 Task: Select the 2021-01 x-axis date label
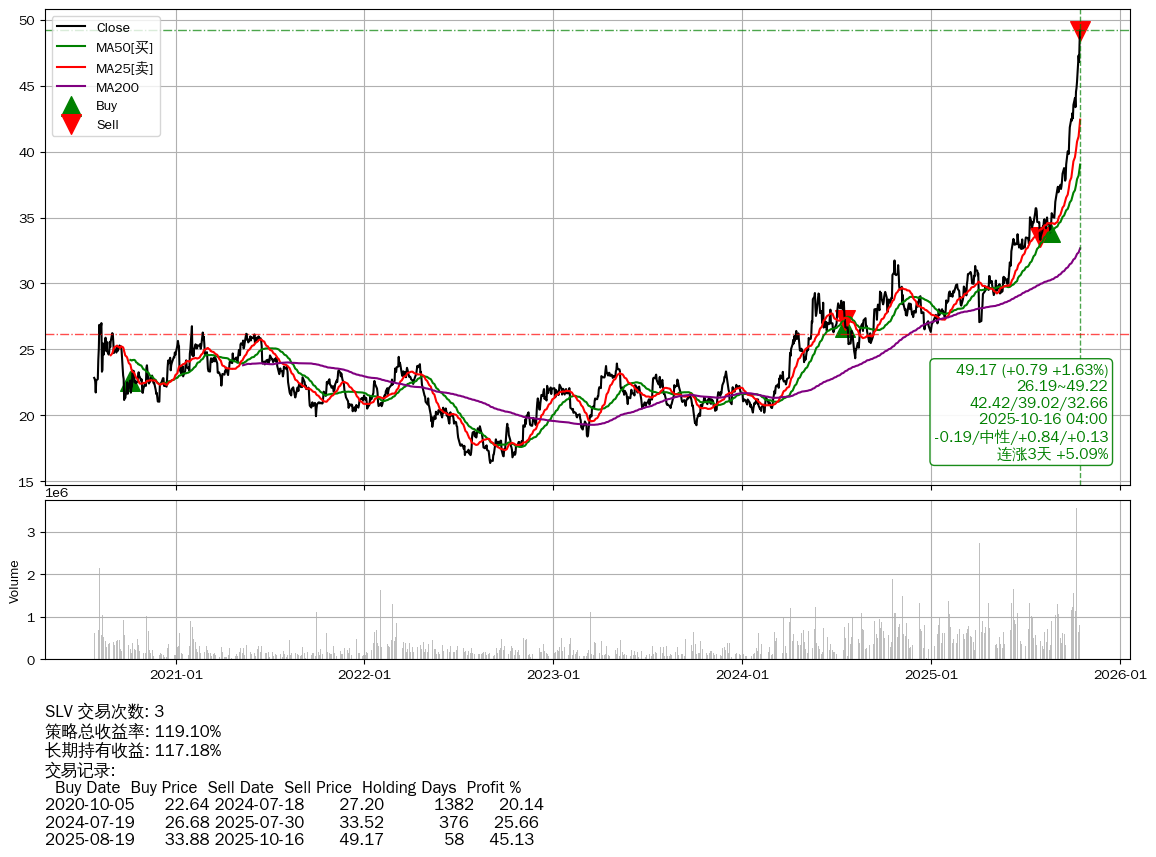[176, 675]
